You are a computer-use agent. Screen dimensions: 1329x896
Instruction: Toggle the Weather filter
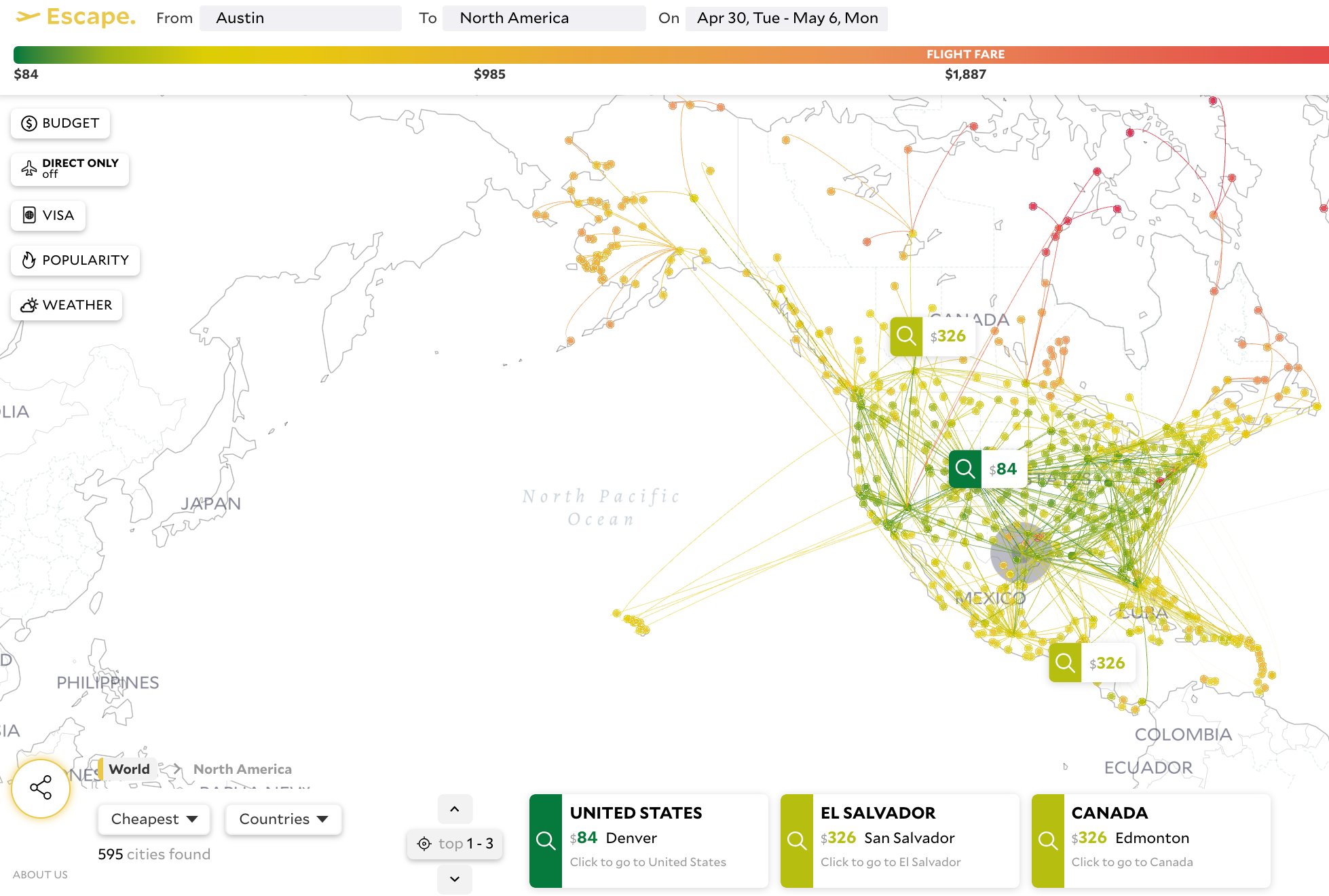(x=67, y=305)
